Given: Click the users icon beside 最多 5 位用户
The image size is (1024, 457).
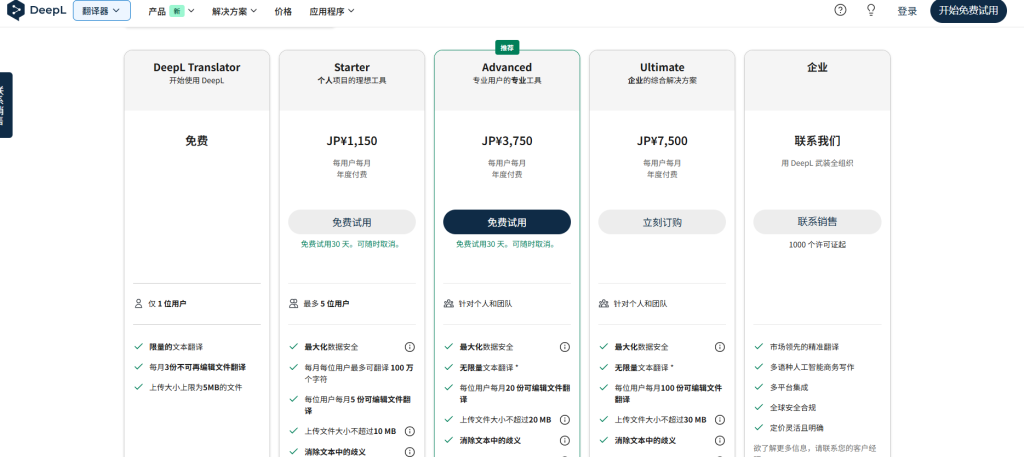Looking at the screenshot, I should pos(293,304).
